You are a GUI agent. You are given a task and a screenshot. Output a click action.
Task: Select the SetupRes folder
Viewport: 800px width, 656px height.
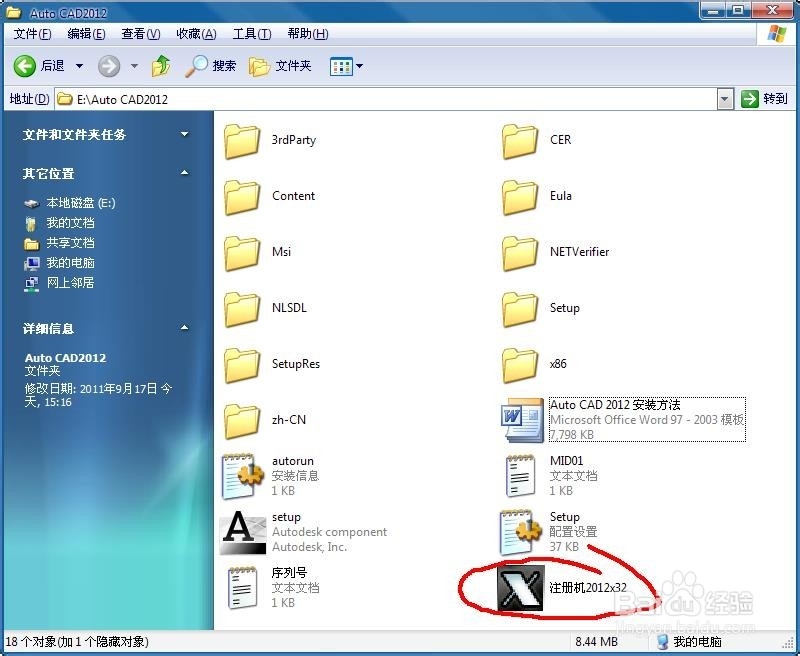(x=272, y=365)
